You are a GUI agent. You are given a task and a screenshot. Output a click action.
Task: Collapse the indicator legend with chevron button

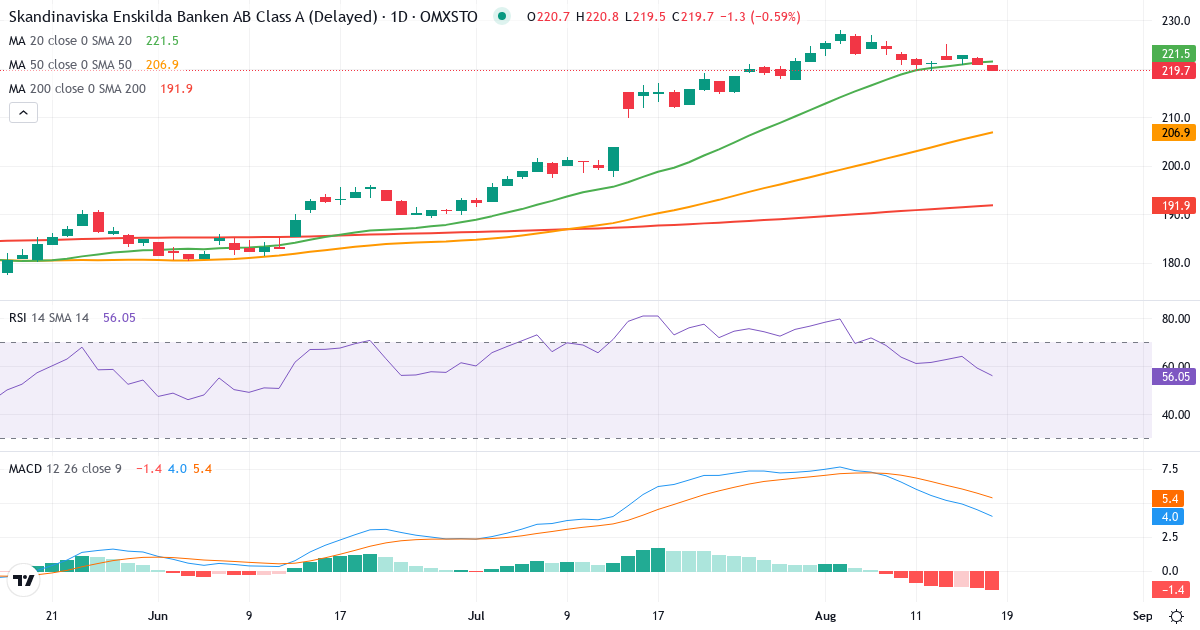(24, 113)
